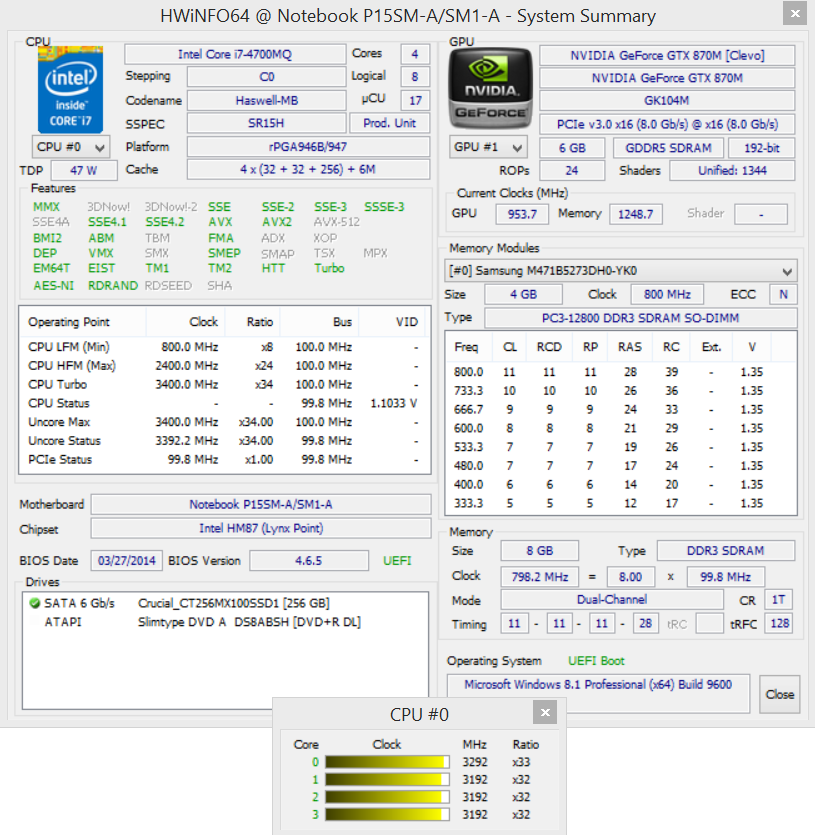The width and height of the screenshot is (815, 835).
Task: Click the Core 2 clock bar
Action: click(387, 797)
